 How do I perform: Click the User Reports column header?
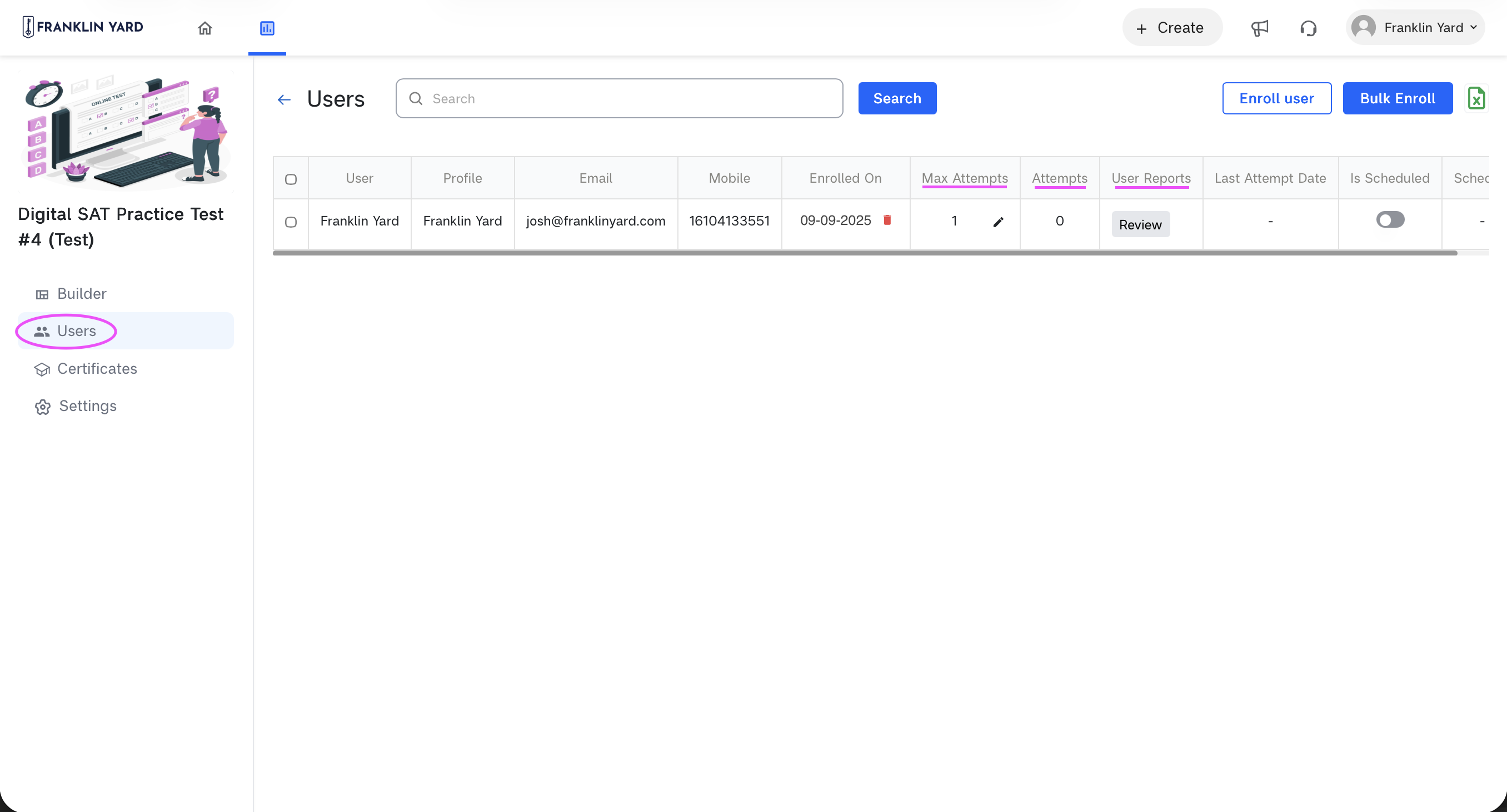(1151, 178)
